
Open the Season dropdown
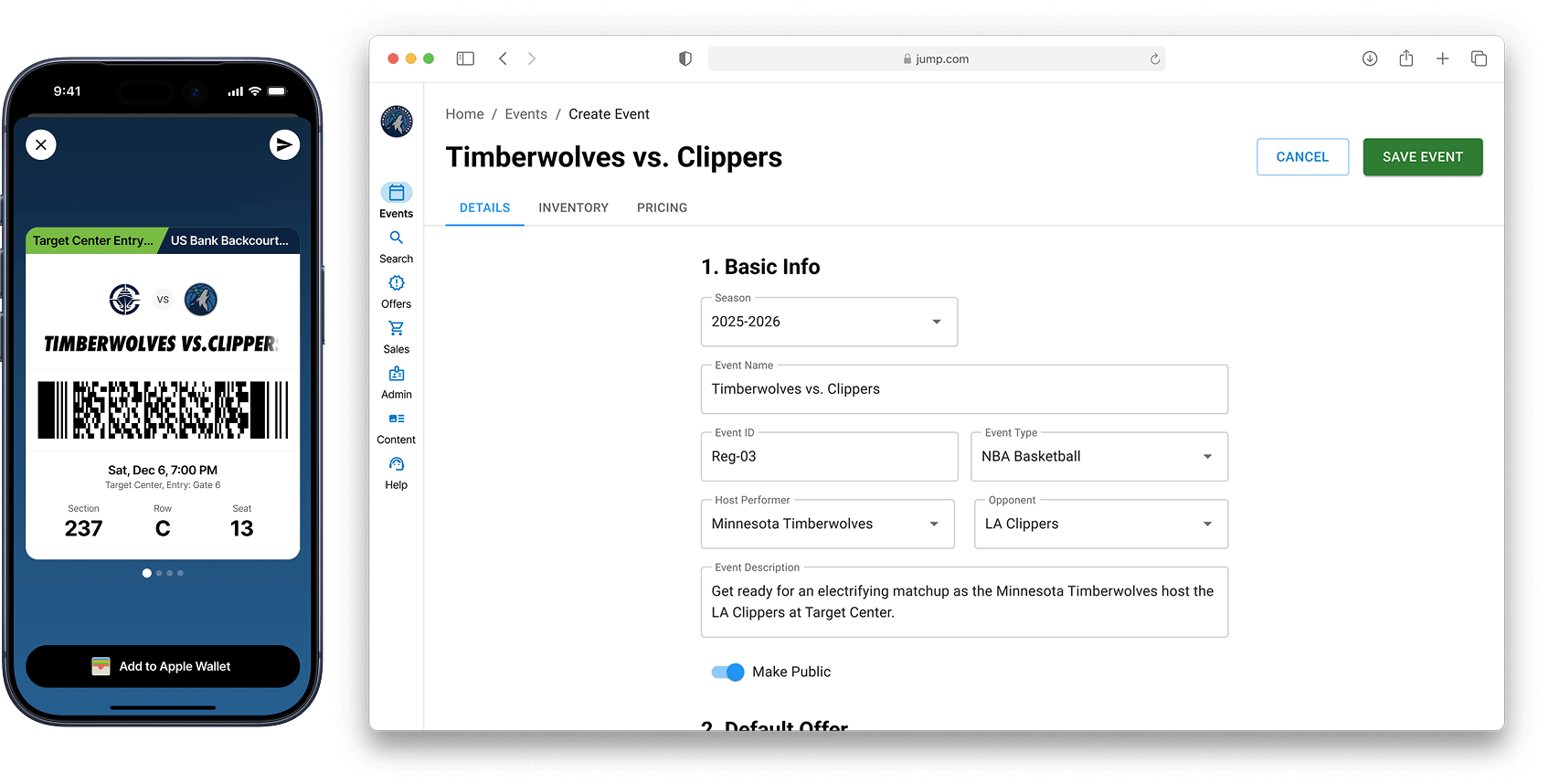[829, 322]
